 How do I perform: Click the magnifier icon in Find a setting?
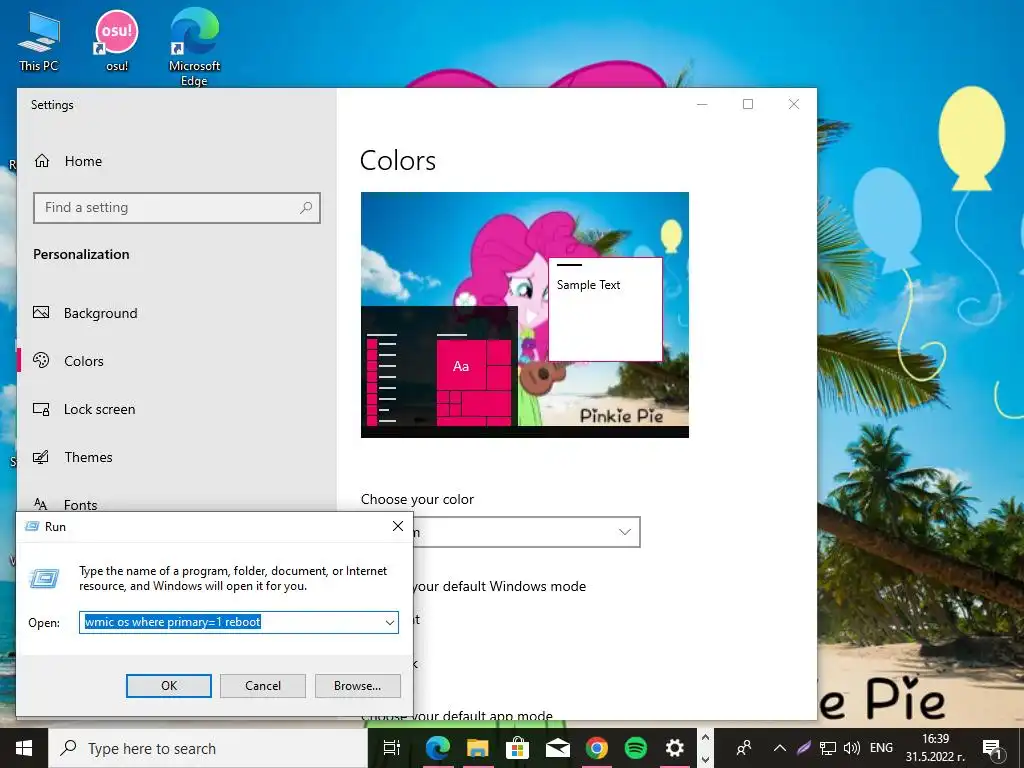click(306, 208)
